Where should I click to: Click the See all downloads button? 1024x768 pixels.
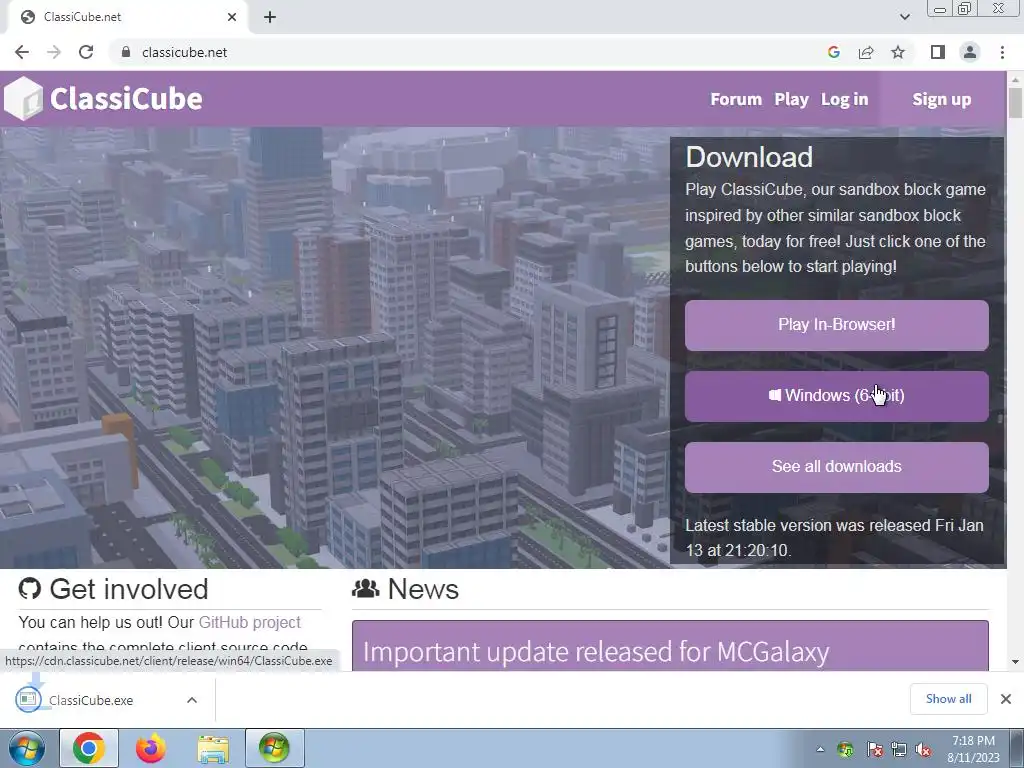(x=837, y=467)
